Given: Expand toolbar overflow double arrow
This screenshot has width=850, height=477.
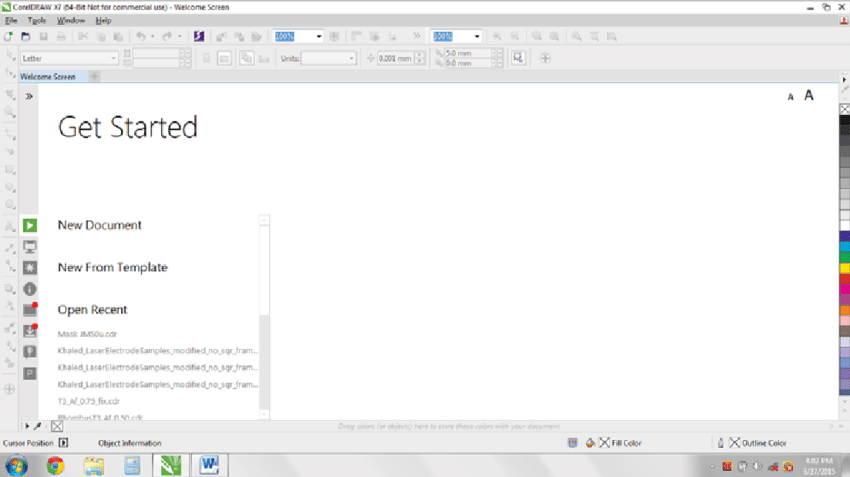Looking at the screenshot, I should [x=416, y=36].
